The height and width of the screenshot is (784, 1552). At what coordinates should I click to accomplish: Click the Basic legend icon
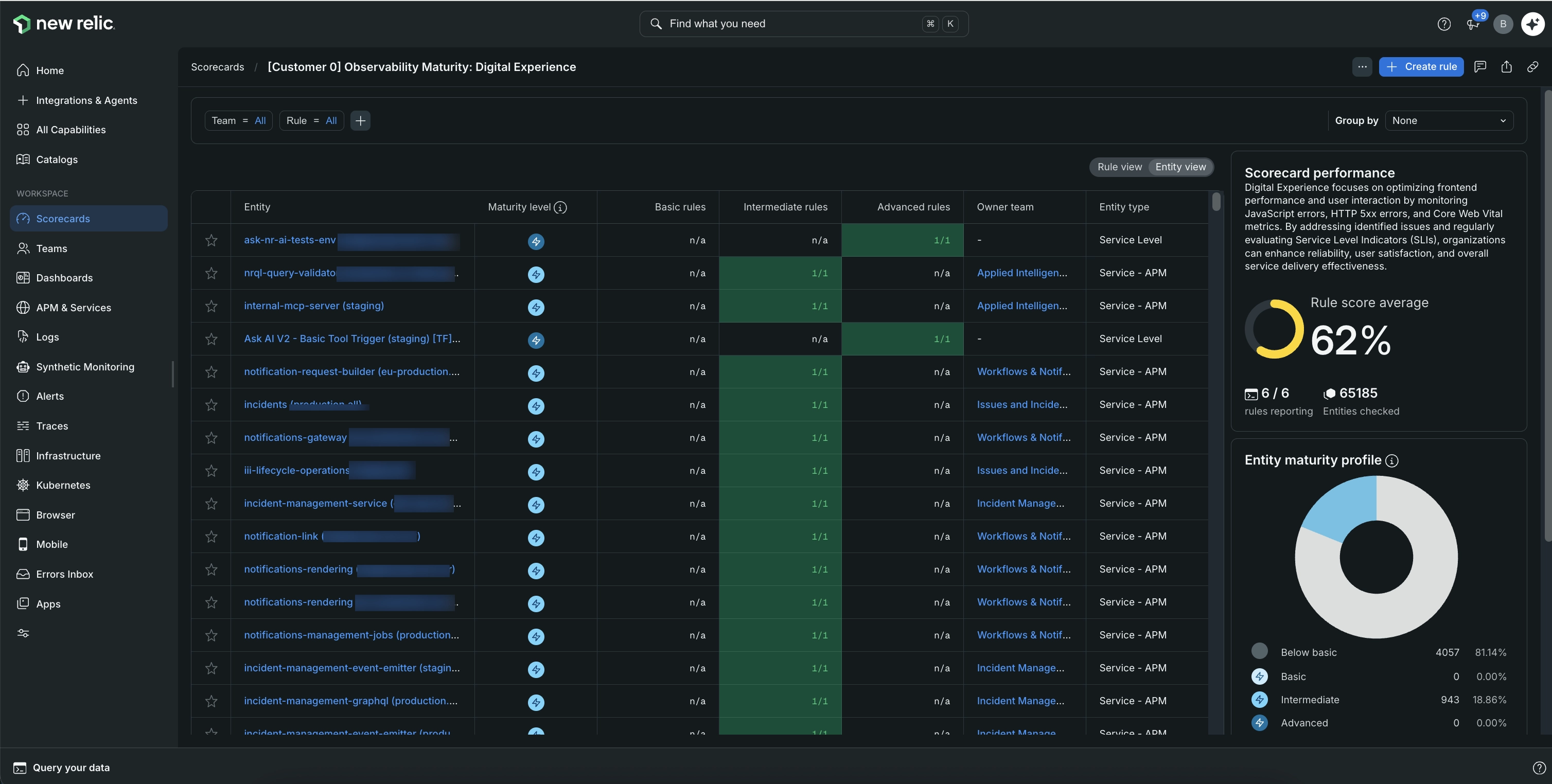click(1259, 676)
